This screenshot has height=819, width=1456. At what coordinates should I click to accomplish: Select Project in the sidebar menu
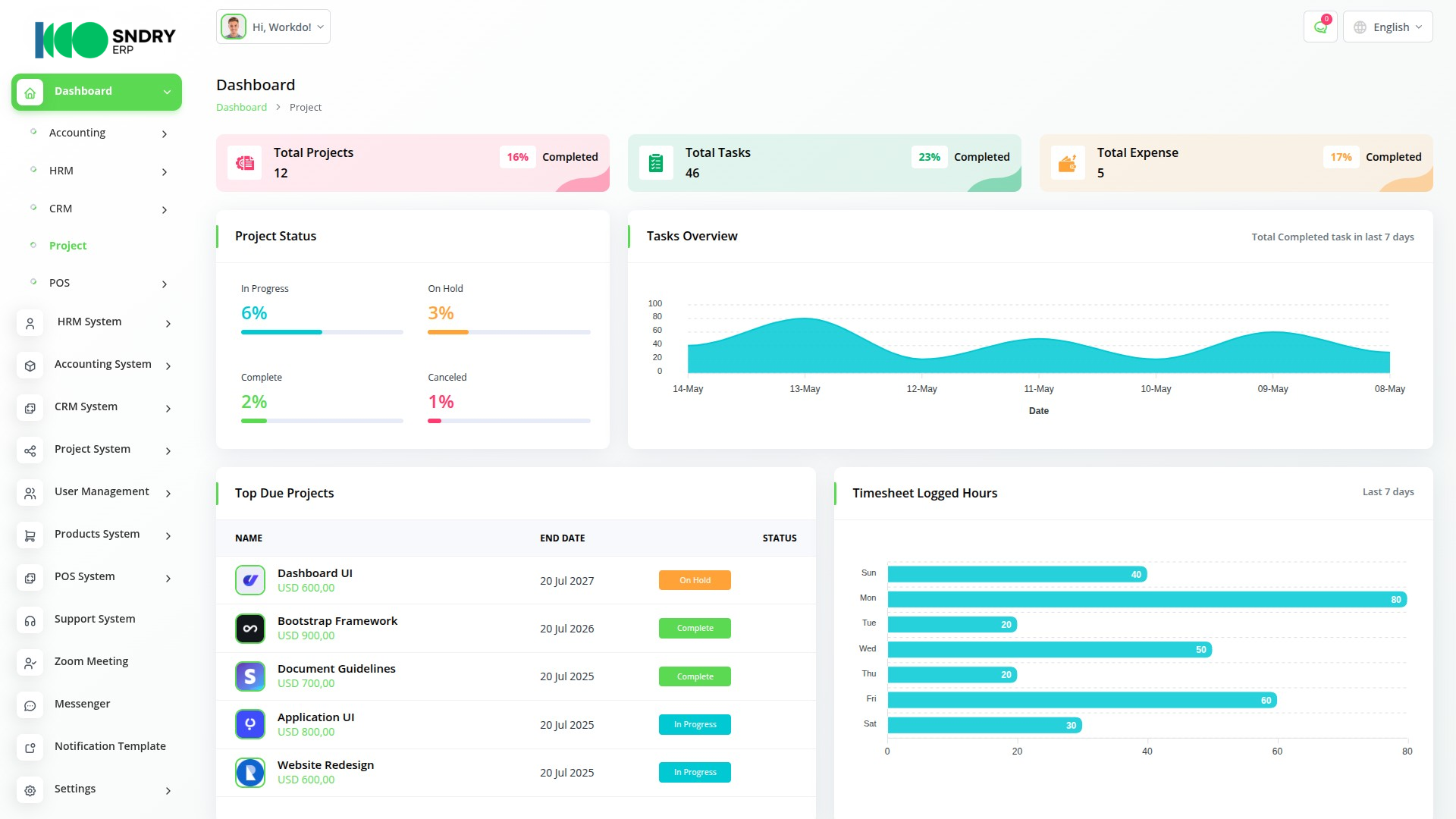point(67,245)
